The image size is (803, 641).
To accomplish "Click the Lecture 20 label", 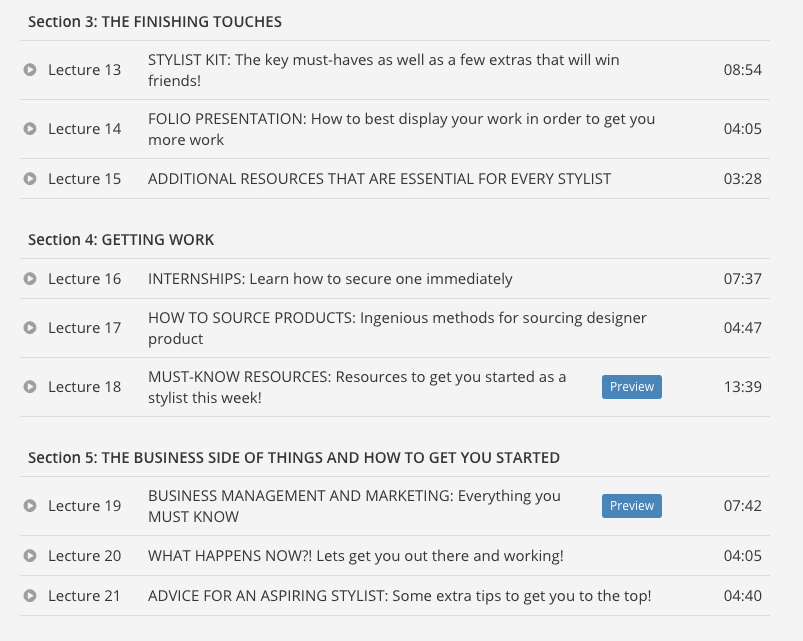I will click(84, 555).
